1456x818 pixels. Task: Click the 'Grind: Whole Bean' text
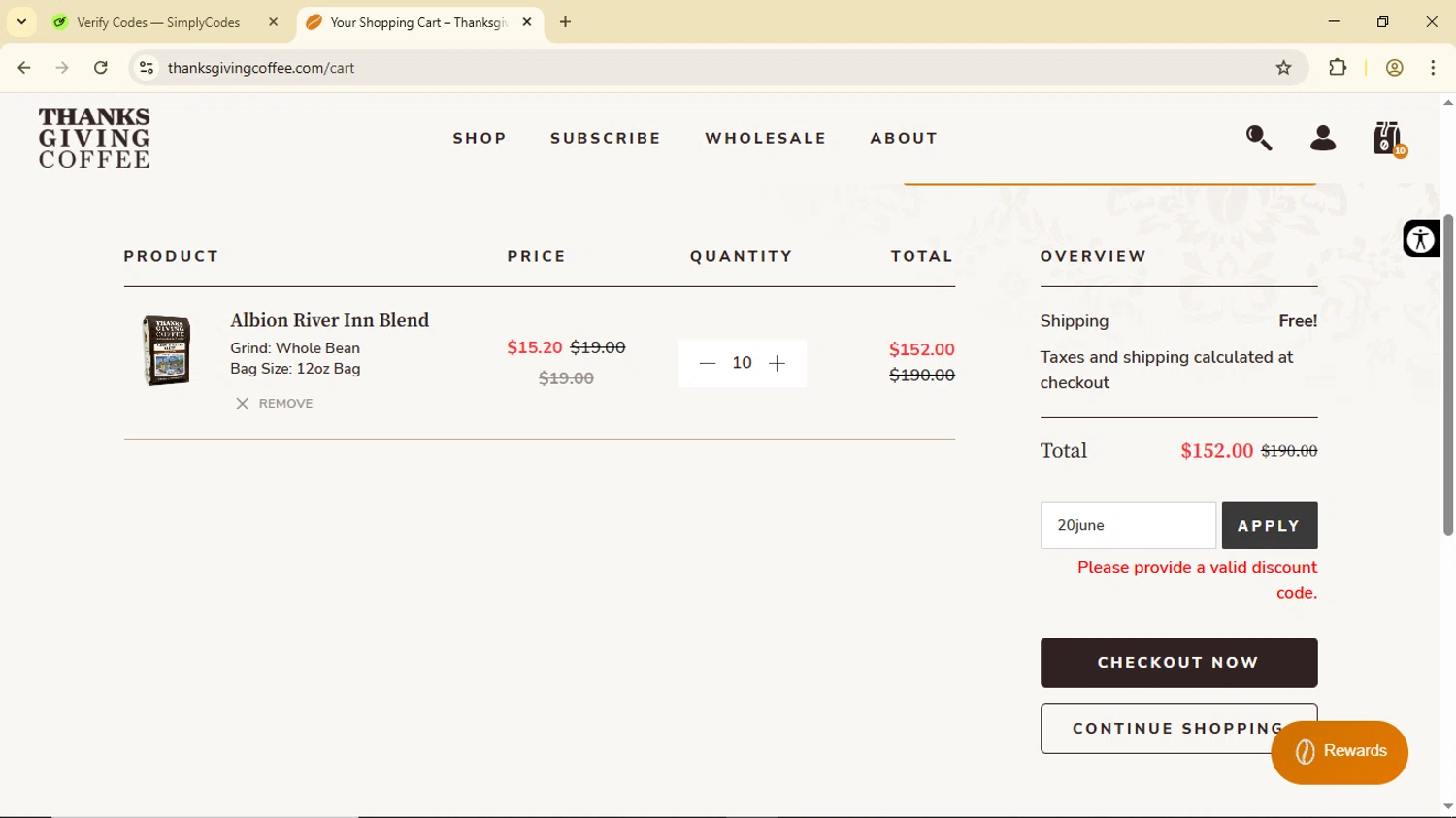pos(295,348)
